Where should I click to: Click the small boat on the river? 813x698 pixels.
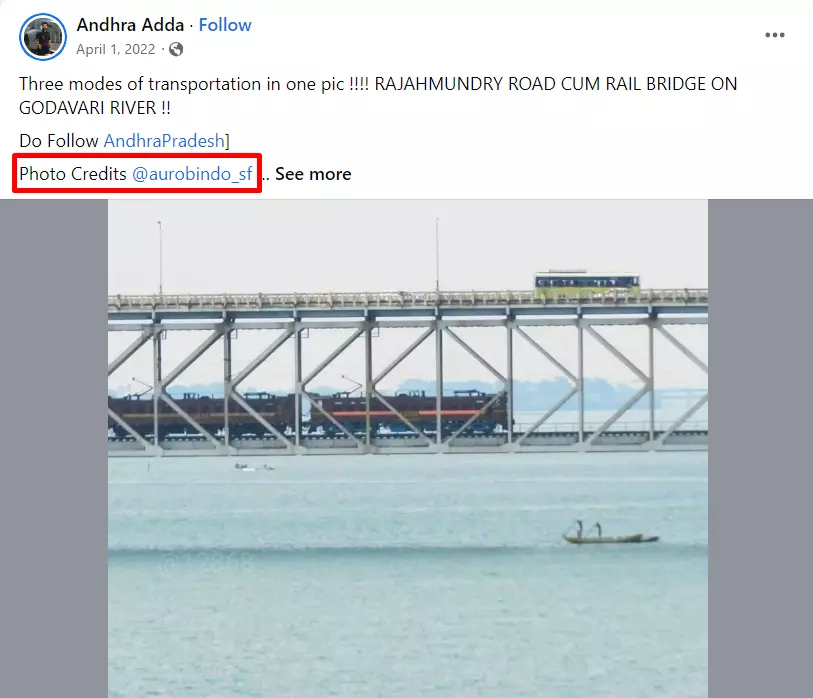(x=610, y=534)
